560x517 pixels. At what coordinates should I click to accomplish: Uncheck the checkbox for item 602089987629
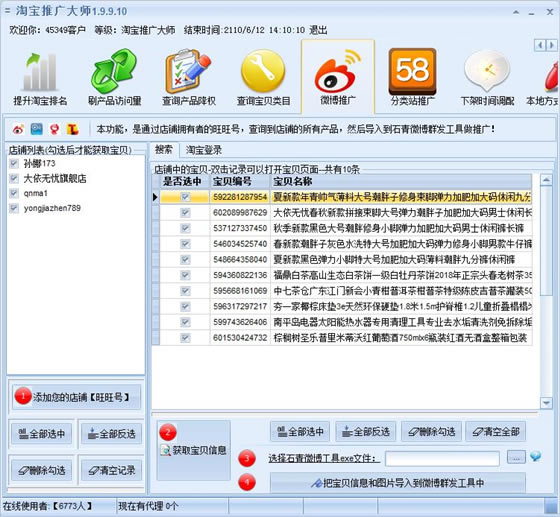[185, 212]
